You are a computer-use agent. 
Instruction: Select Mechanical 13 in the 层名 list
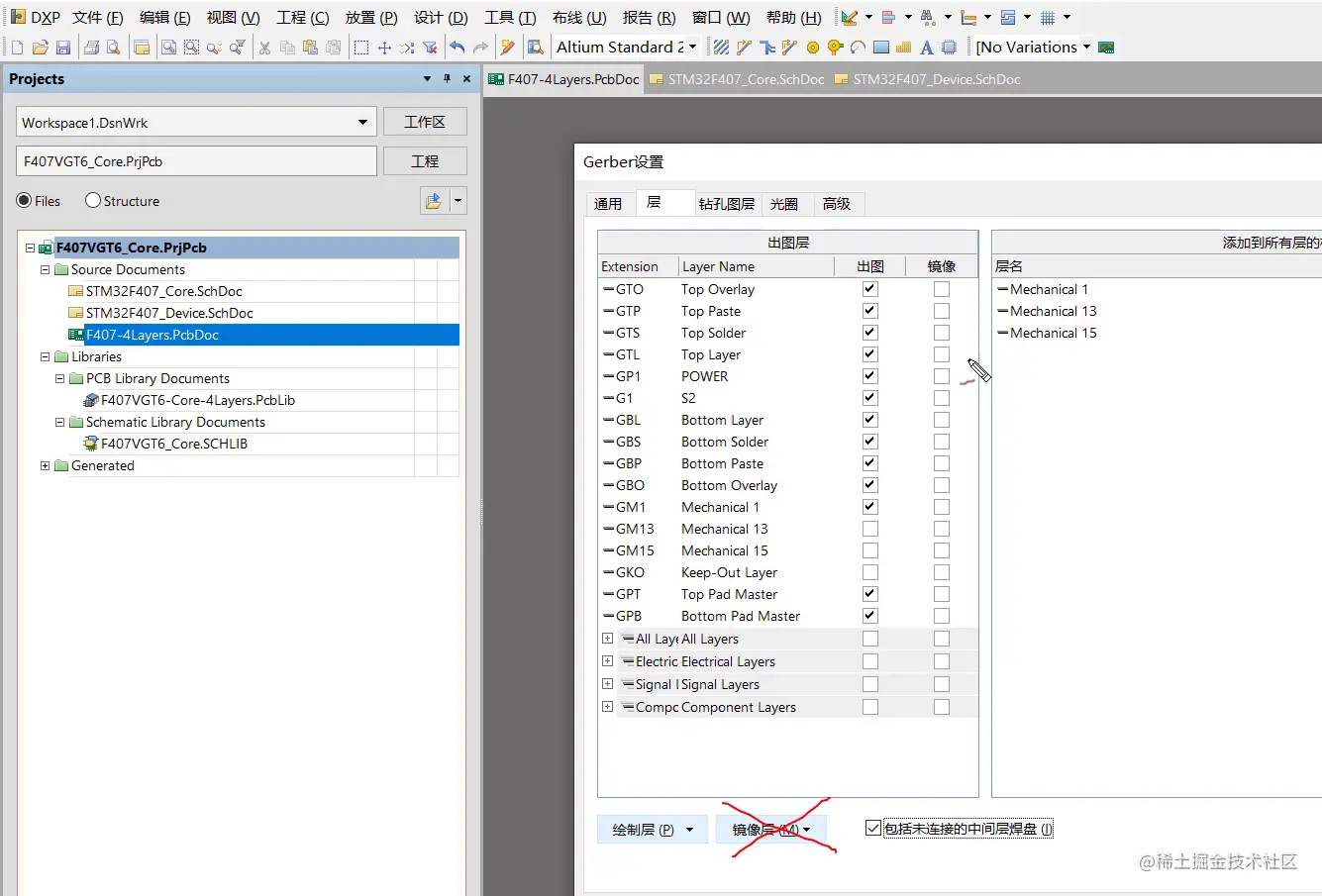1054,311
